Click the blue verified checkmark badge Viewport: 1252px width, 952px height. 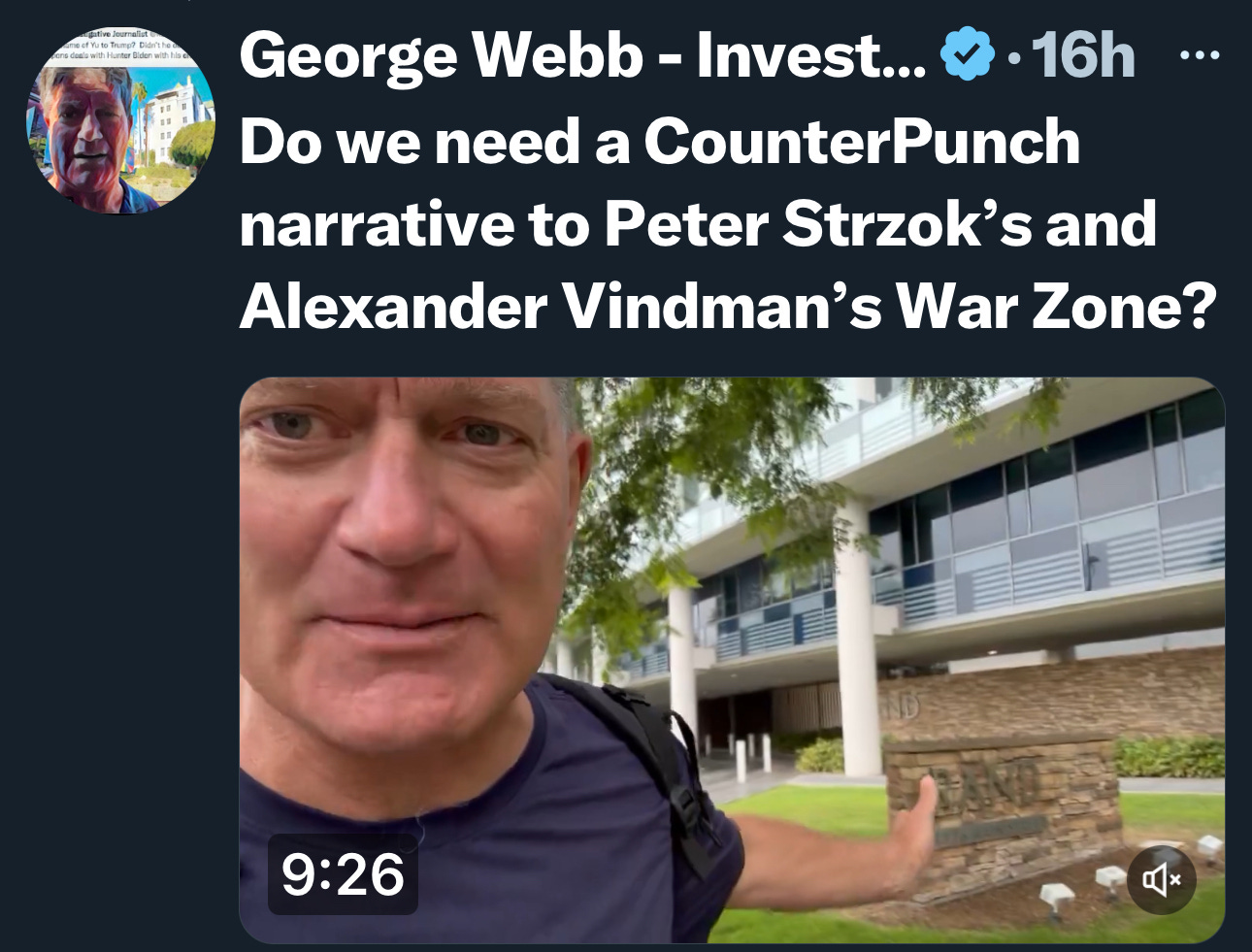pyautogui.click(x=968, y=56)
